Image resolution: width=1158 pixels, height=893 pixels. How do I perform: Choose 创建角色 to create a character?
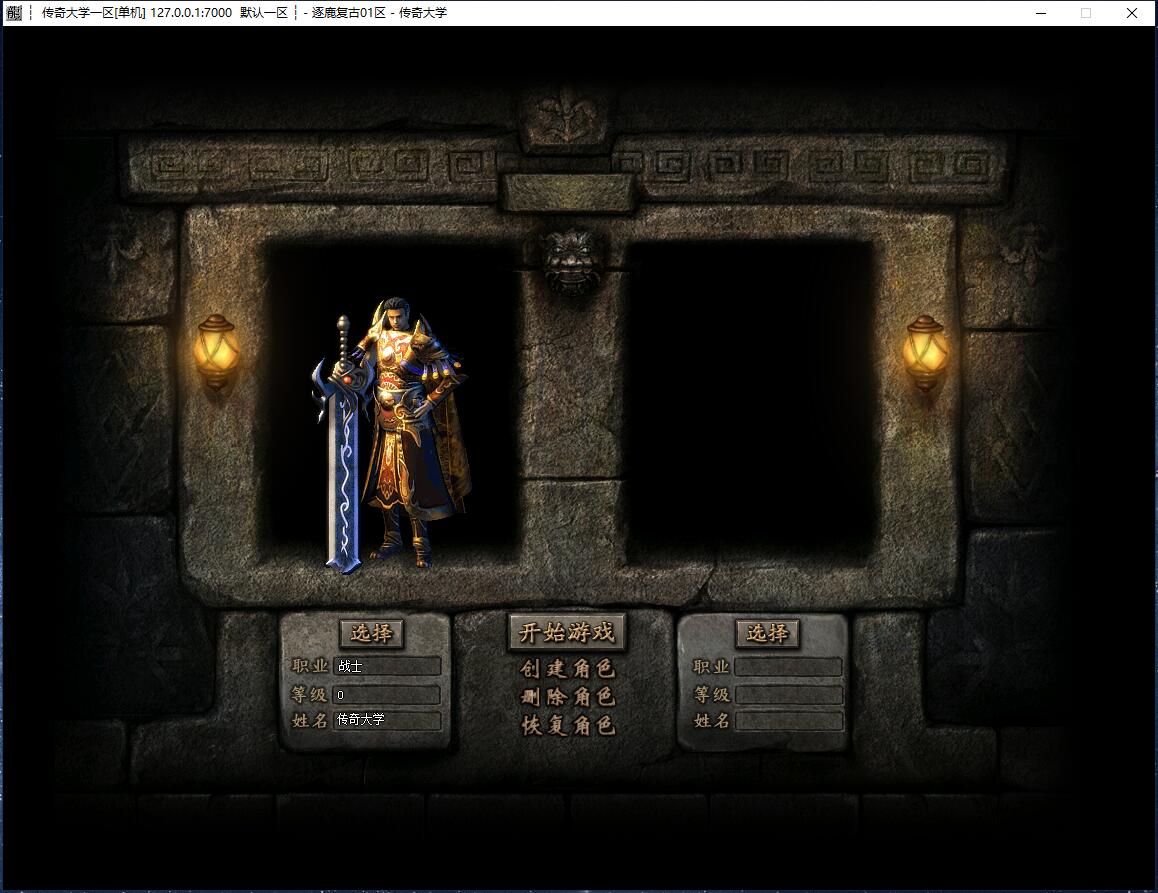(x=567, y=668)
